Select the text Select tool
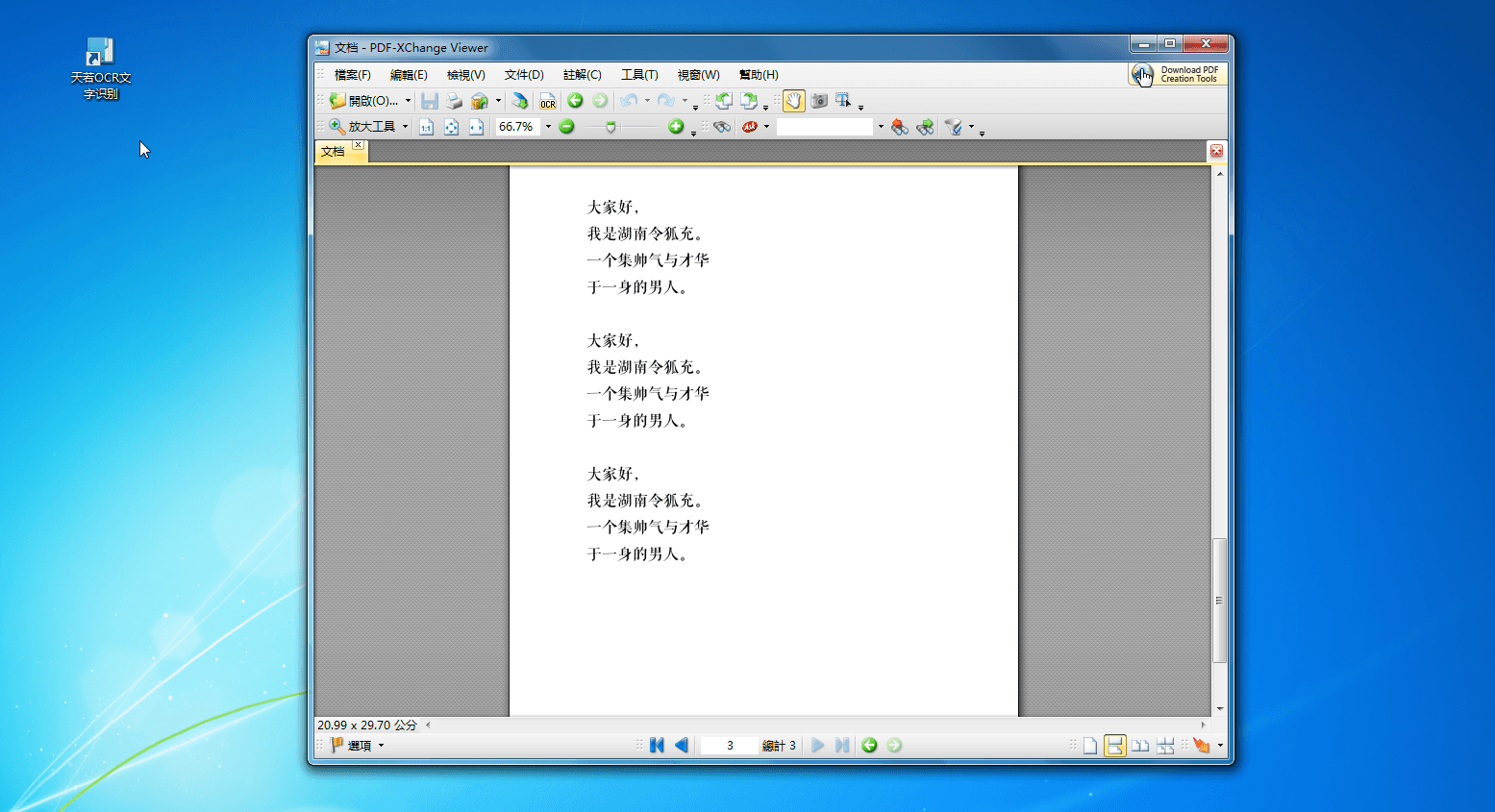This screenshot has width=1495, height=812. [844, 101]
